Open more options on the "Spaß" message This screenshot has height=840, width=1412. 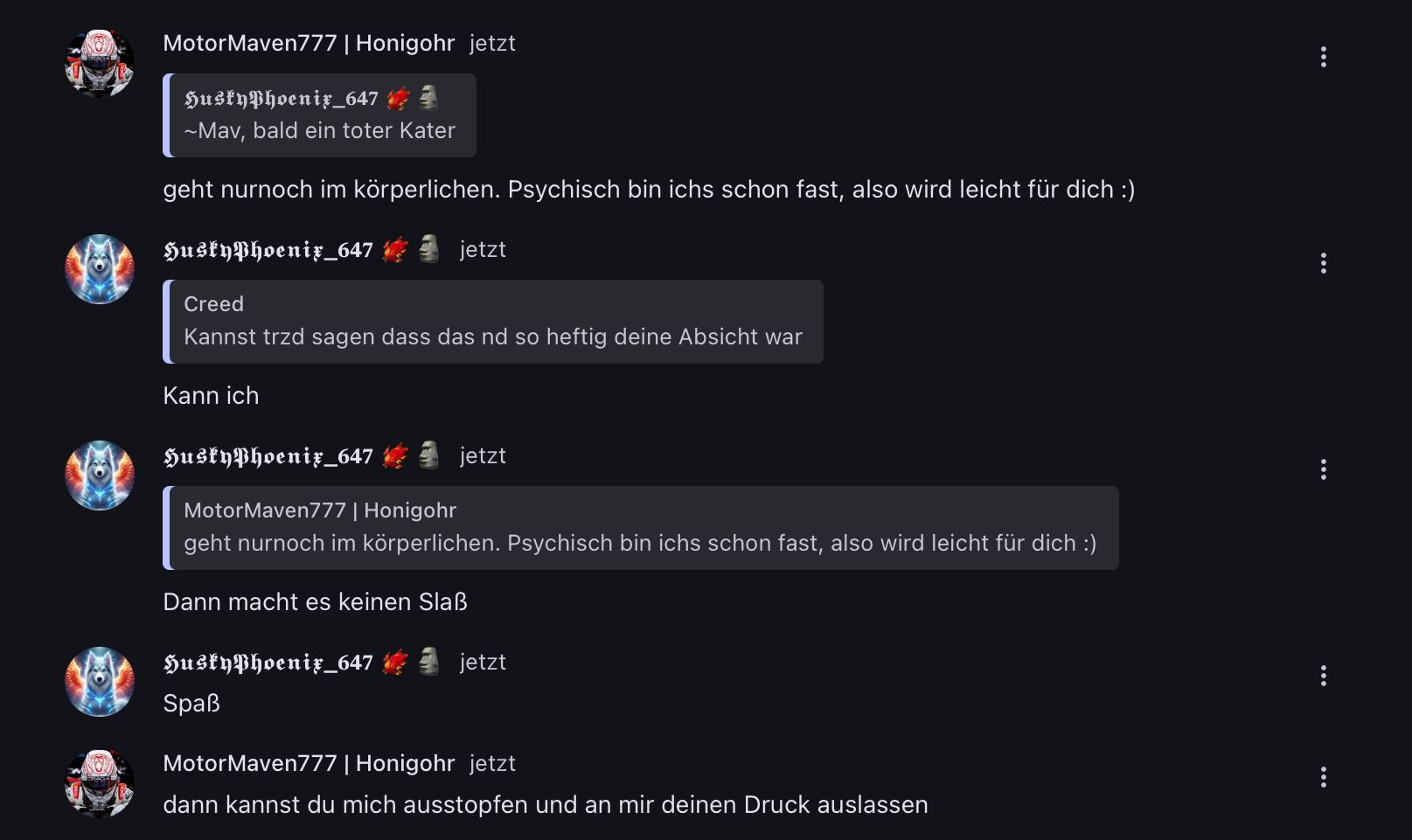tap(1323, 676)
